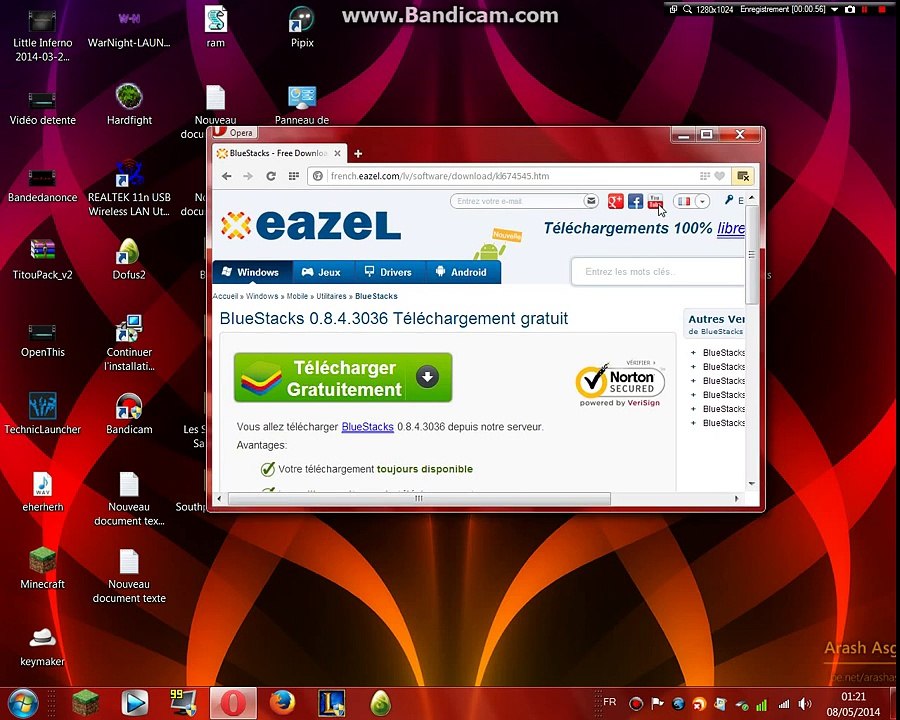
Task: Click the Bandicam camera screenshot icon
Action: tap(850, 9)
